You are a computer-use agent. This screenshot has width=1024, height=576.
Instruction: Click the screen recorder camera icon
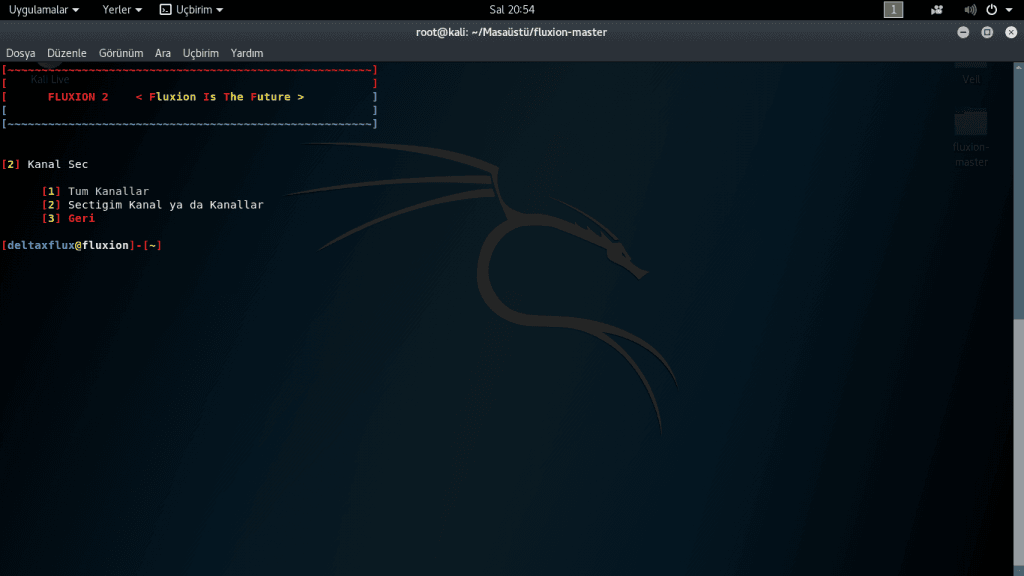pos(936,10)
